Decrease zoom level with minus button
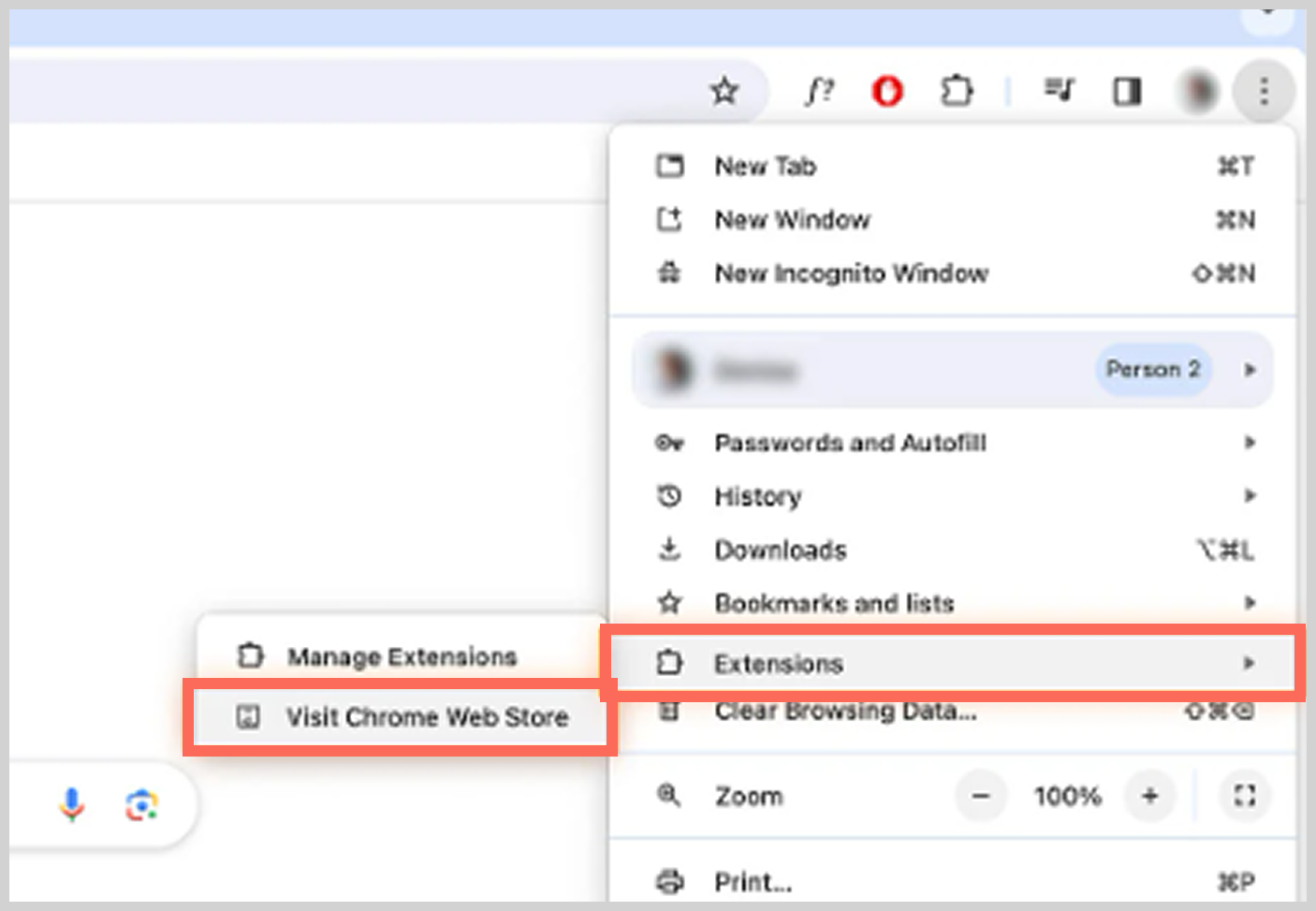 [x=980, y=796]
